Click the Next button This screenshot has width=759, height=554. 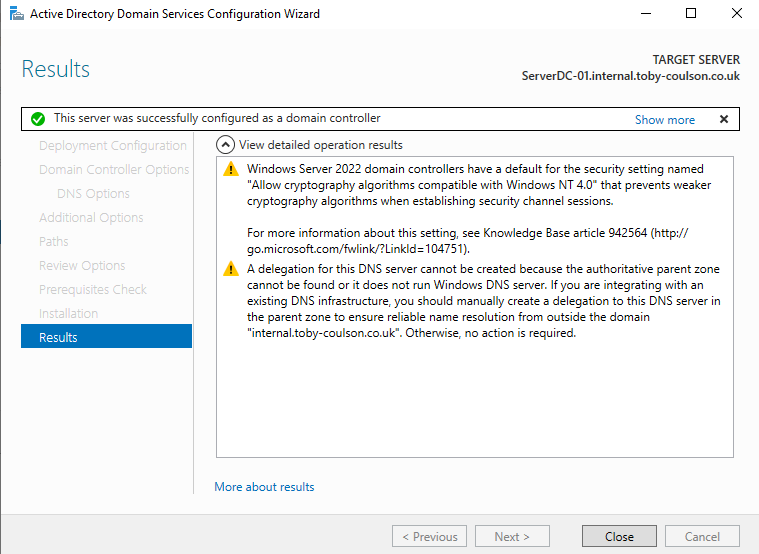(x=512, y=536)
